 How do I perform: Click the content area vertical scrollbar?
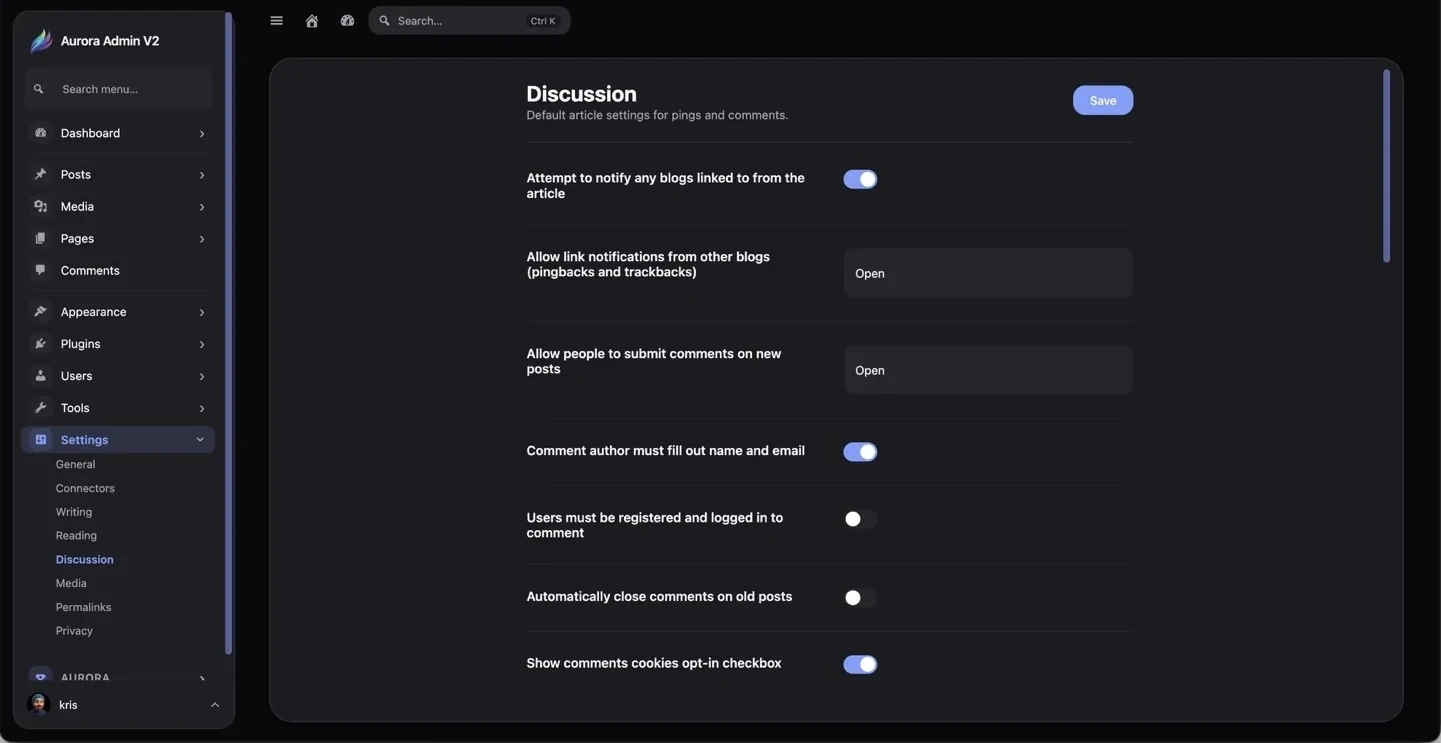[1386, 166]
